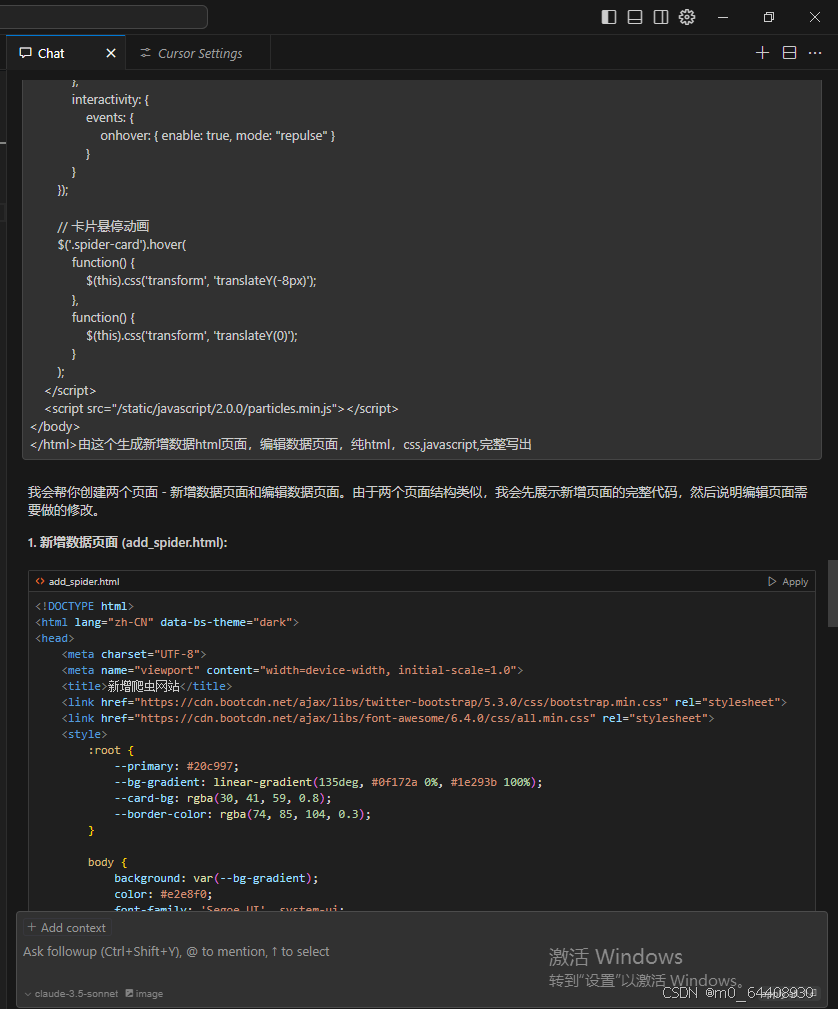Click the Chat tab speech bubble icon

click(25, 53)
